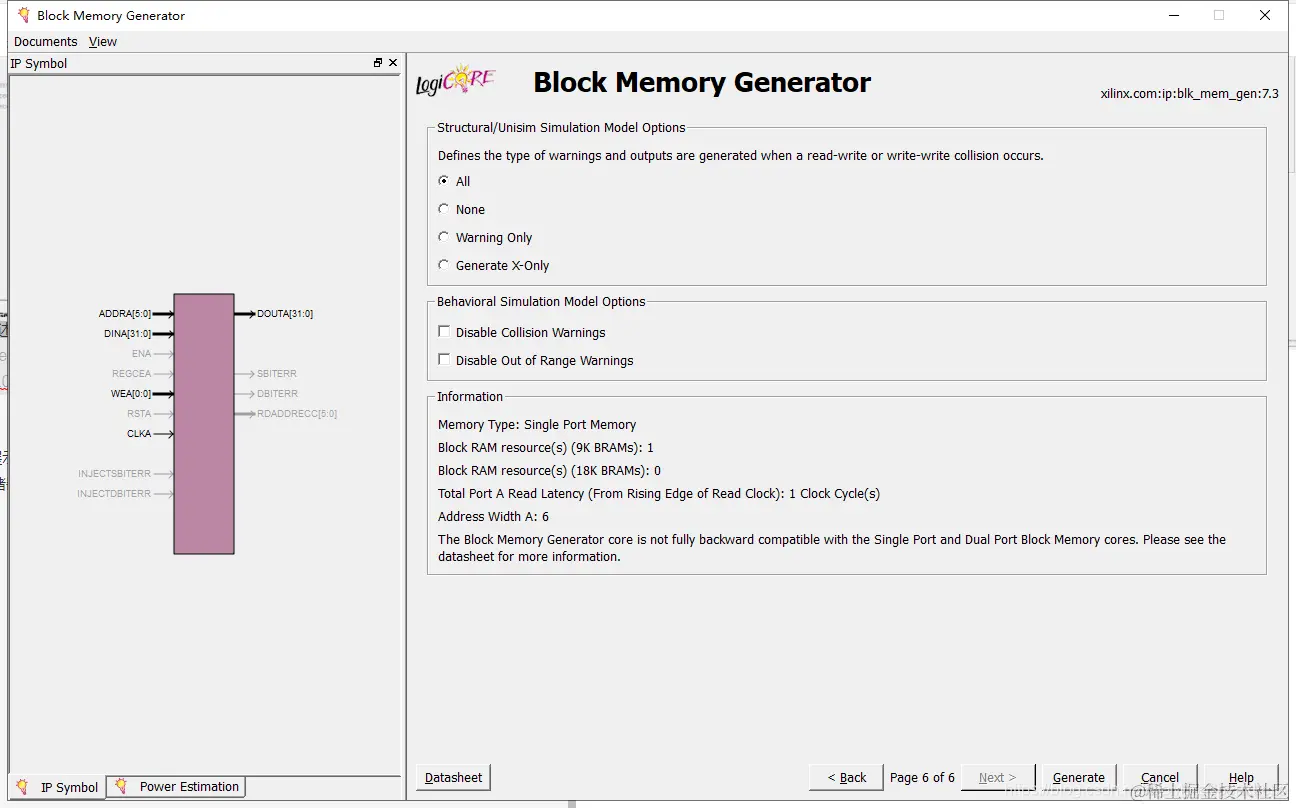Click the CLKA port label
This screenshot has height=808, width=1296.
coord(139,434)
